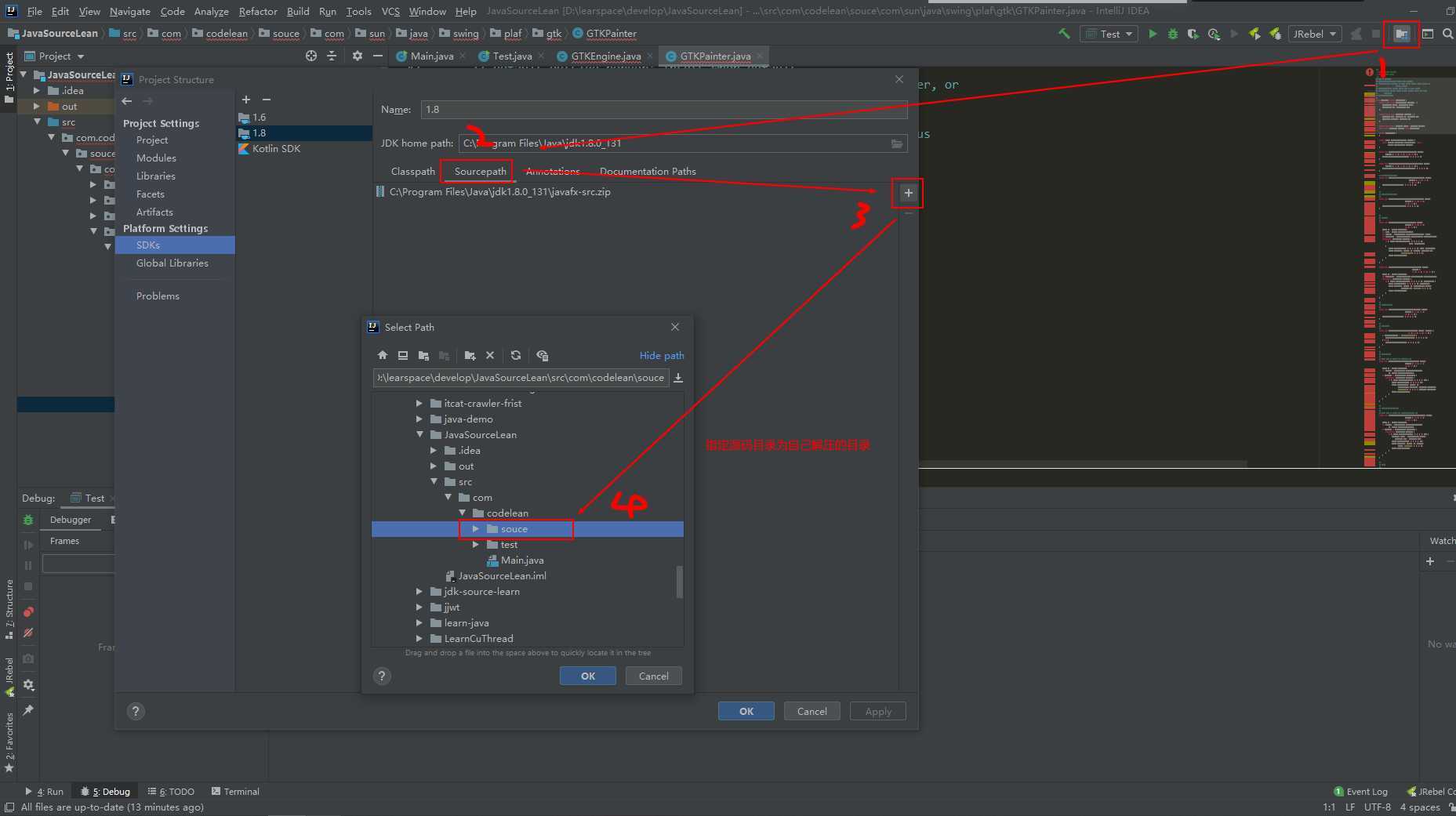Refresh the Select Path file tree
The height and width of the screenshot is (816, 1456).
[x=516, y=355]
